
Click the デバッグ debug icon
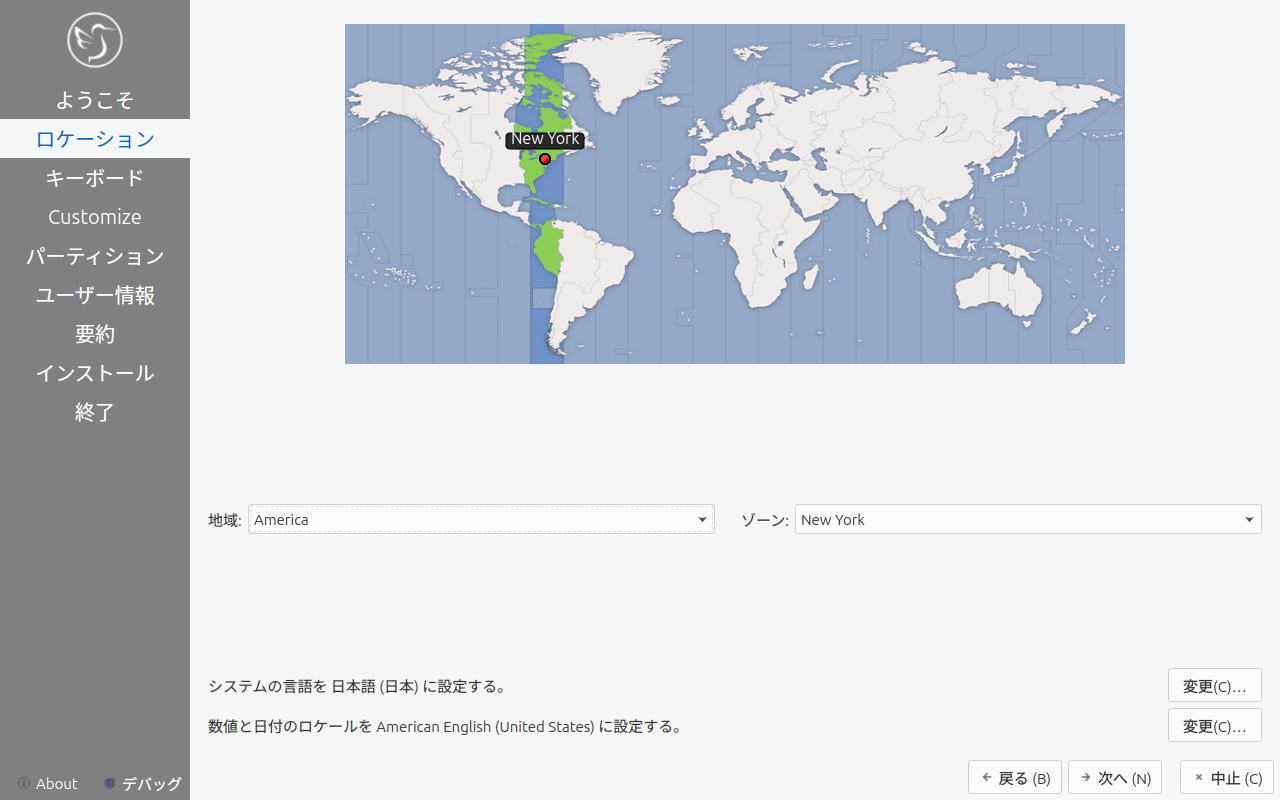click(110, 783)
